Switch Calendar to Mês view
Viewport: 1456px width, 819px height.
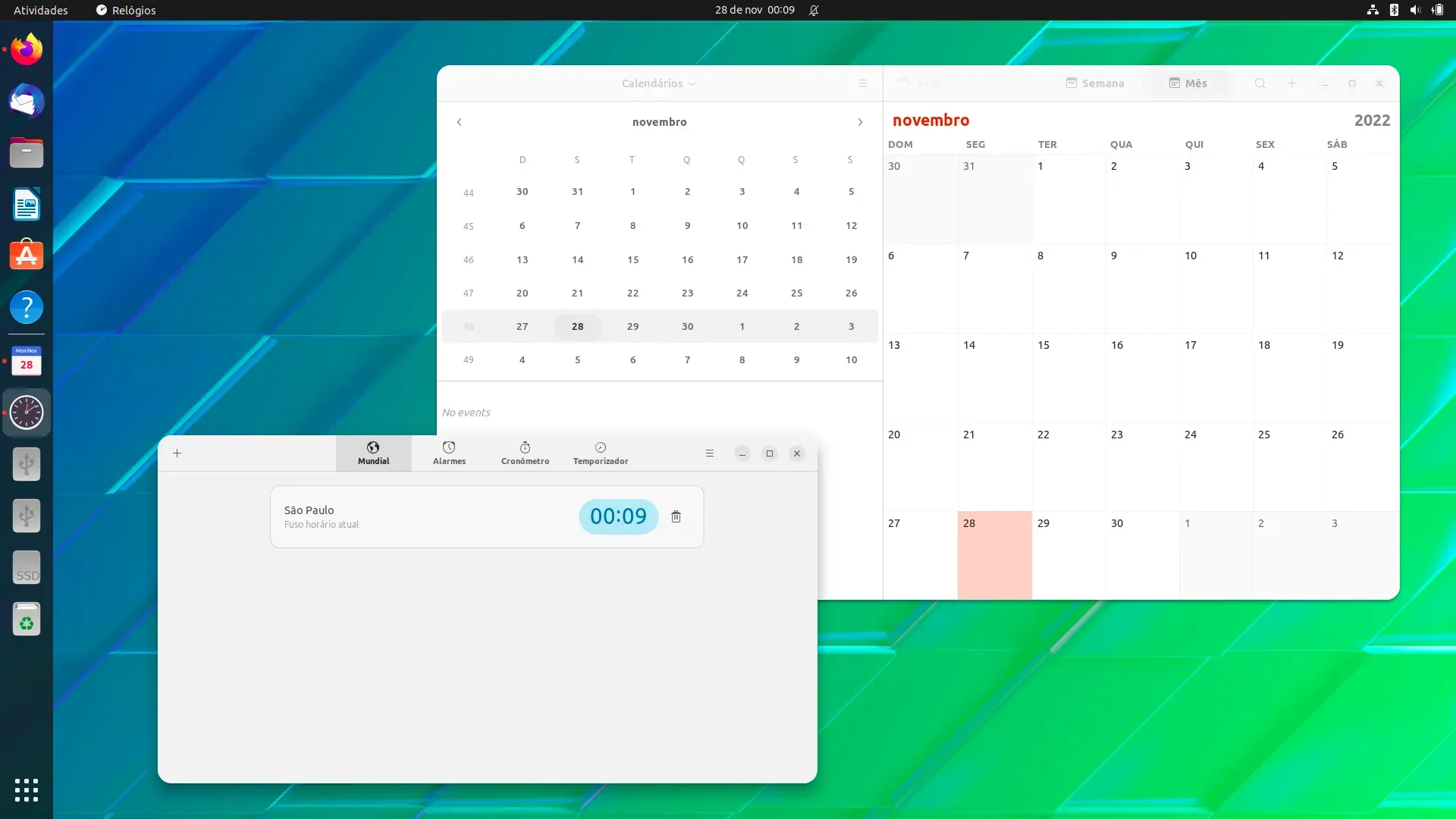pyautogui.click(x=1188, y=83)
